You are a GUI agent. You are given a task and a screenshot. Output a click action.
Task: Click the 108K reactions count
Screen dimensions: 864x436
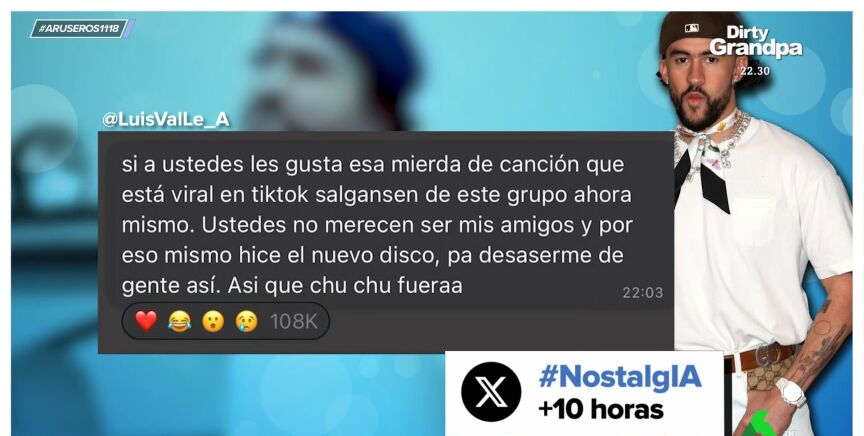coord(294,322)
